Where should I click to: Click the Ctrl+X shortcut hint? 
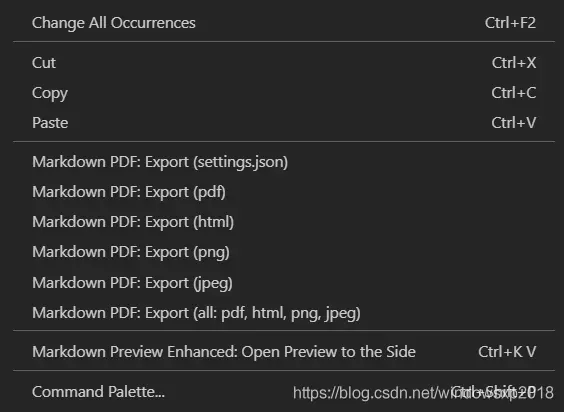pos(514,63)
